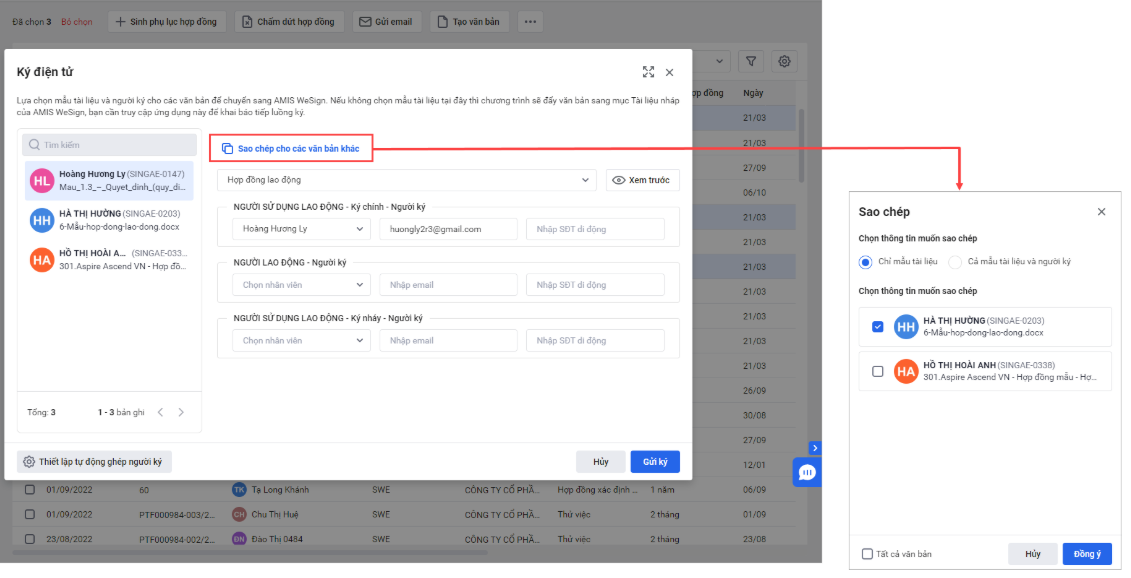The width and height of the screenshot is (1131, 578).
Task: Tick checkbox on Đào Thị 0484 row
Action: 30,539
